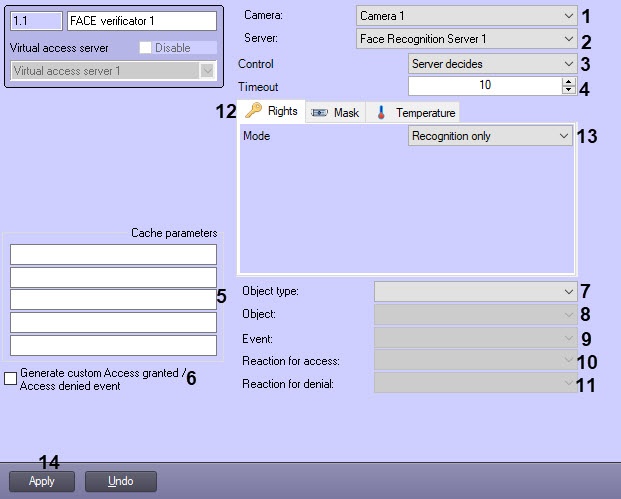Switch to the Temperature tab
Viewport: 621px width, 499px height.
coord(415,113)
